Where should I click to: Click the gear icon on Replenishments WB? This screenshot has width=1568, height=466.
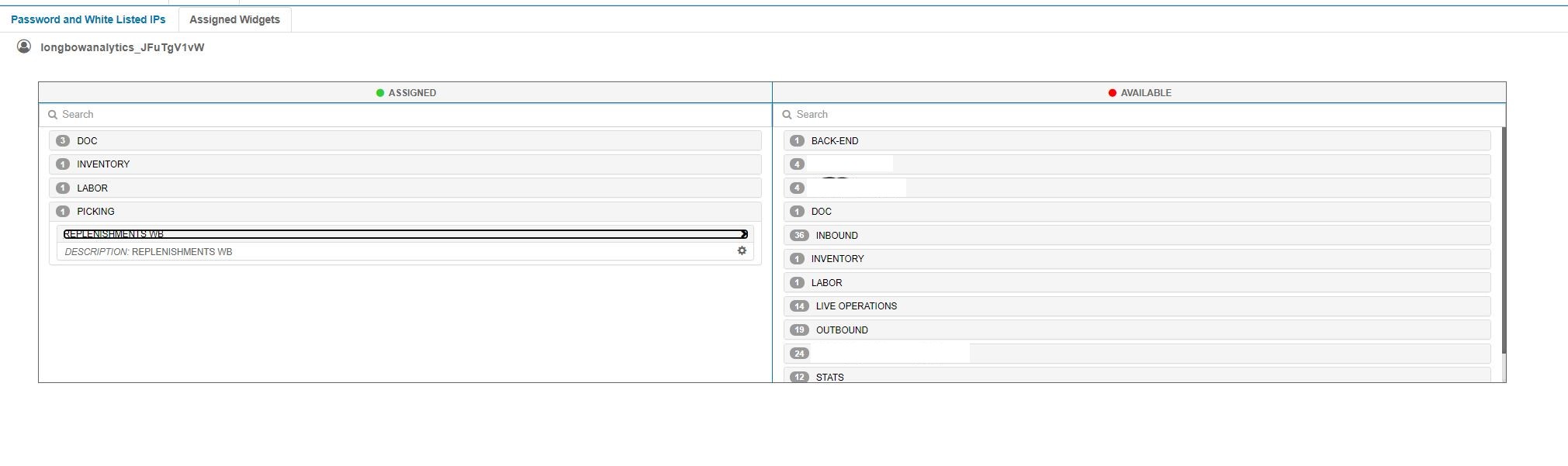(742, 251)
